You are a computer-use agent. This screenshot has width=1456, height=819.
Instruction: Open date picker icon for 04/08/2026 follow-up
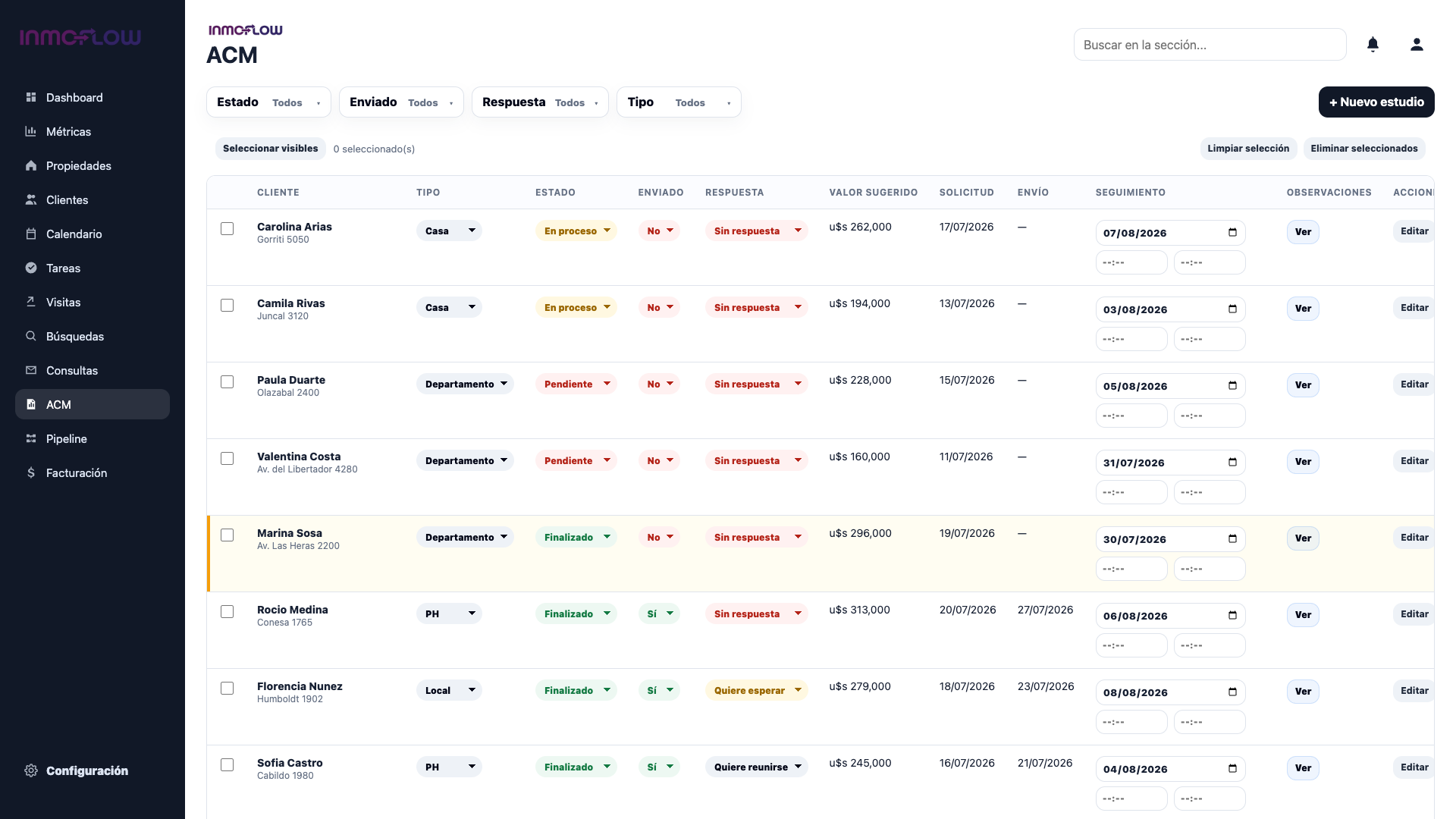[1232, 769]
